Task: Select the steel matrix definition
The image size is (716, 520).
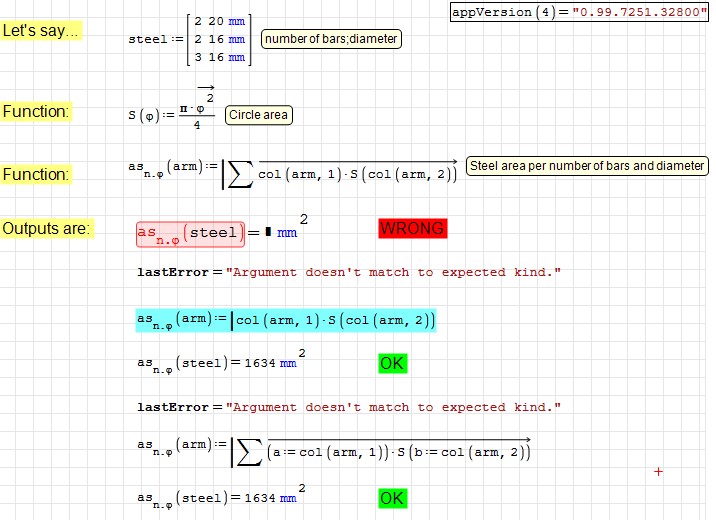Action: pos(189,39)
